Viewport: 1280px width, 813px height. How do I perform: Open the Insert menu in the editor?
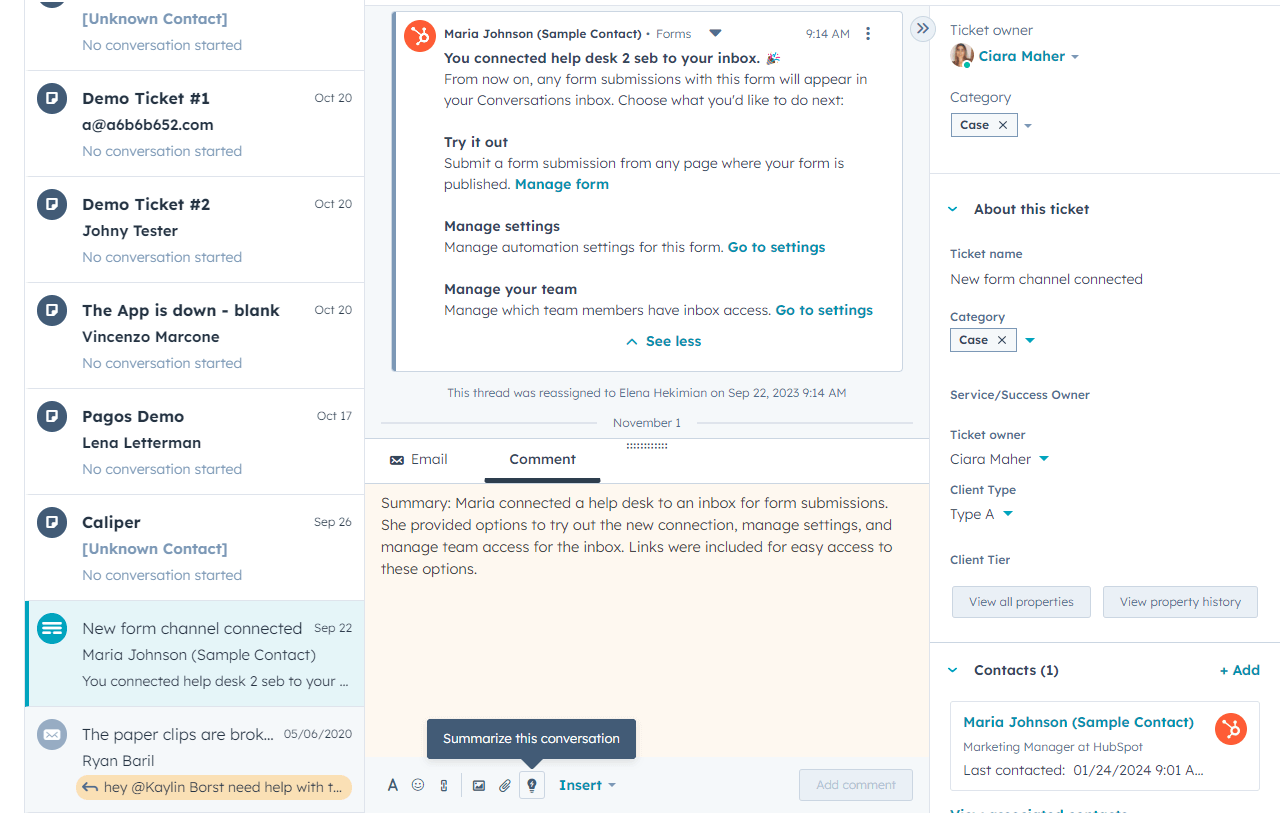tap(587, 785)
